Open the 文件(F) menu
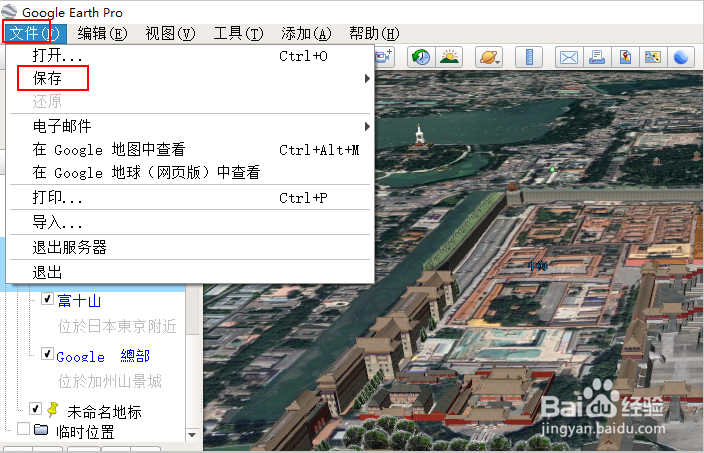This screenshot has width=704, height=453. tap(35, 33)
